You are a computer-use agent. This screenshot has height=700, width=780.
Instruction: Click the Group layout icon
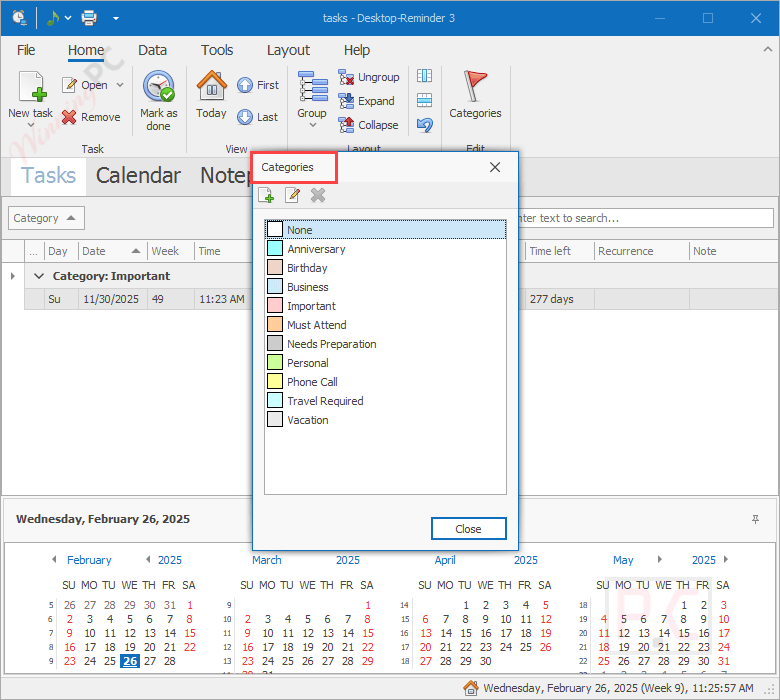coord(312,87)
